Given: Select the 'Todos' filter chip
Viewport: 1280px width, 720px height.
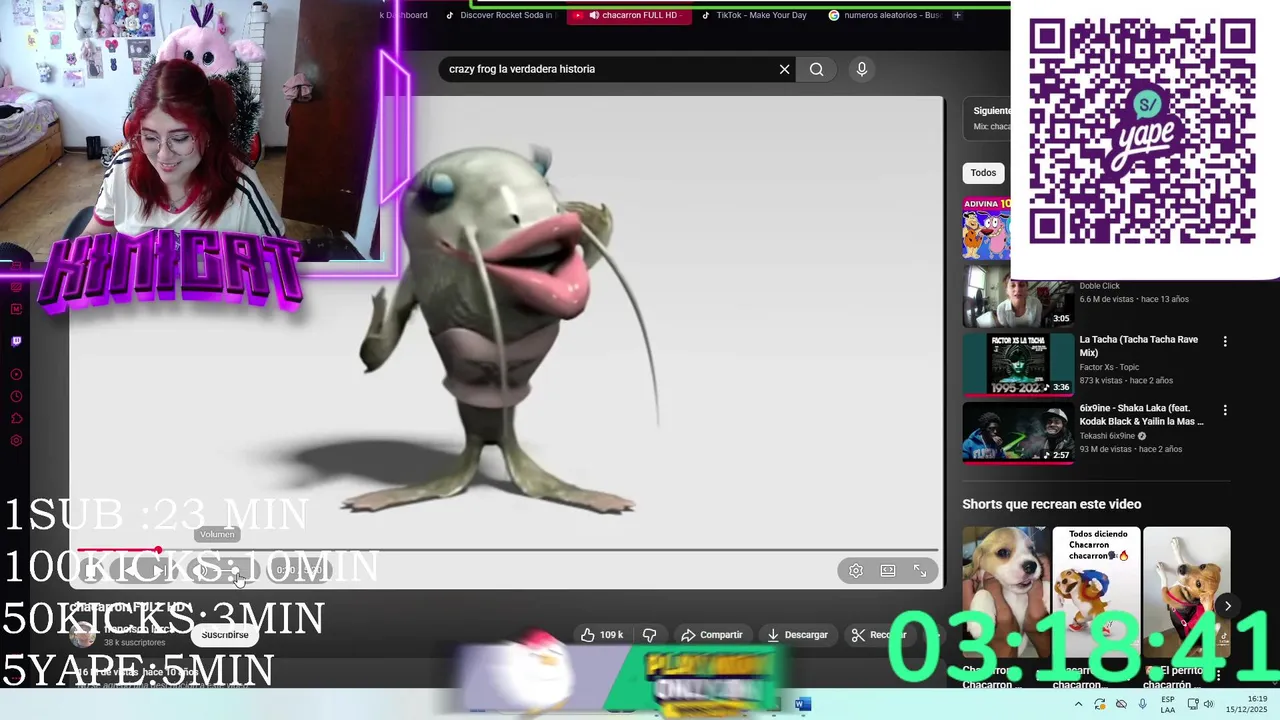Looking at the screenshot, I should tap(983, 173).
